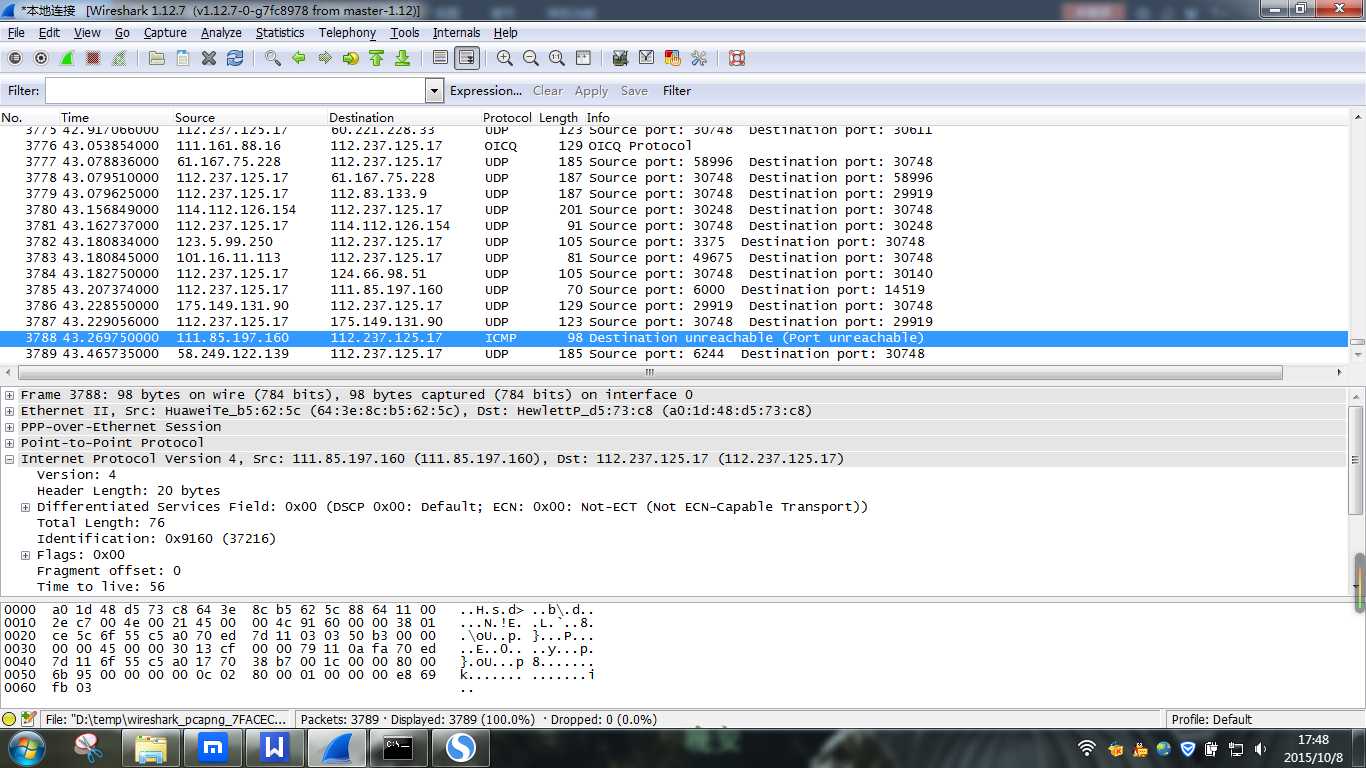This screenshot has width=1366, height=768.
Task: Expand the Flags: 0x00 row
Action: [26, 555]
